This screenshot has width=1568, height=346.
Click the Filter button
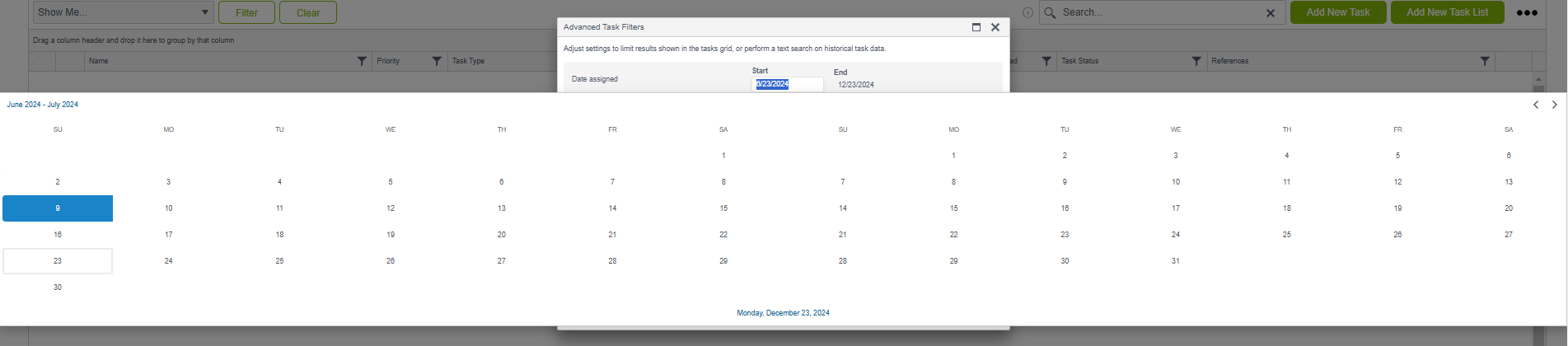pos(246,12)
